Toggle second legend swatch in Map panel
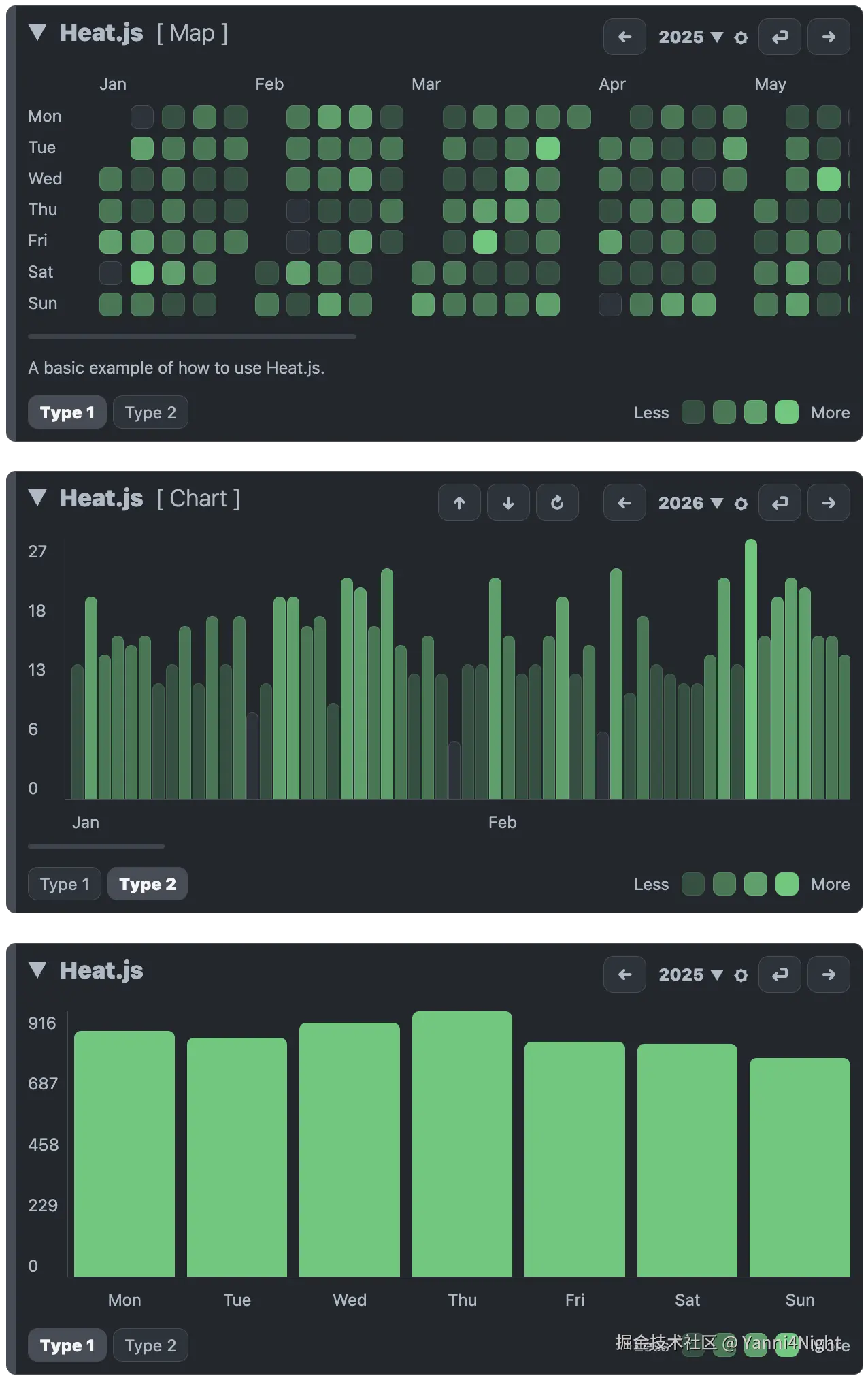The width and height of the screenshot is (868, 1380). 724,412
